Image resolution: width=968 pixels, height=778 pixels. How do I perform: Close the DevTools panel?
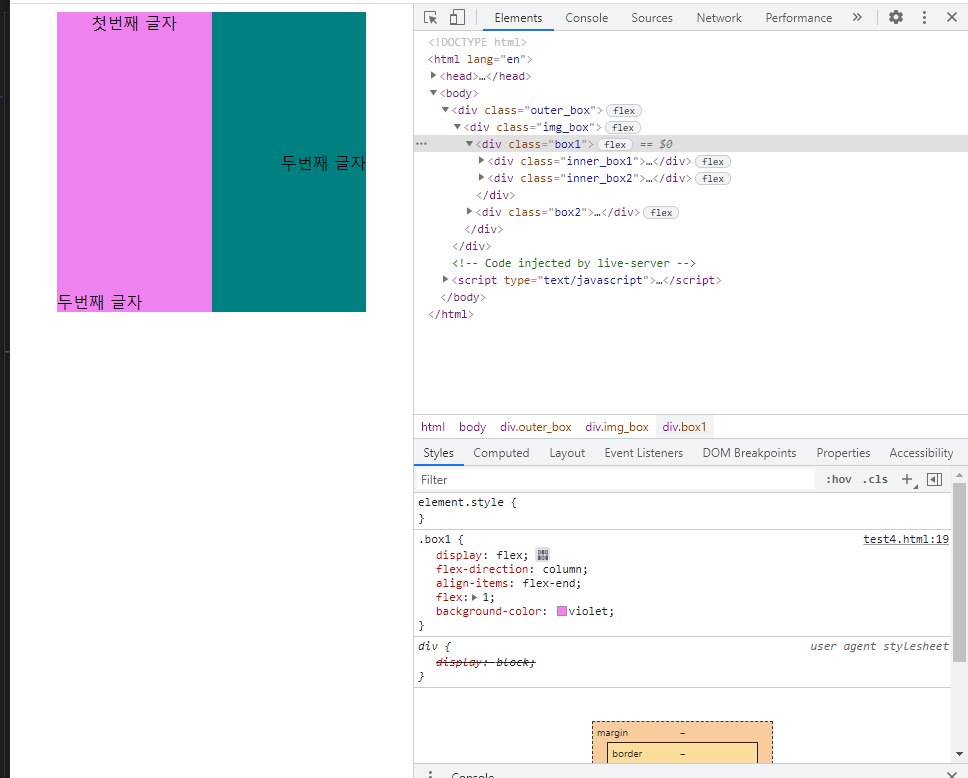tap(952, 17)
